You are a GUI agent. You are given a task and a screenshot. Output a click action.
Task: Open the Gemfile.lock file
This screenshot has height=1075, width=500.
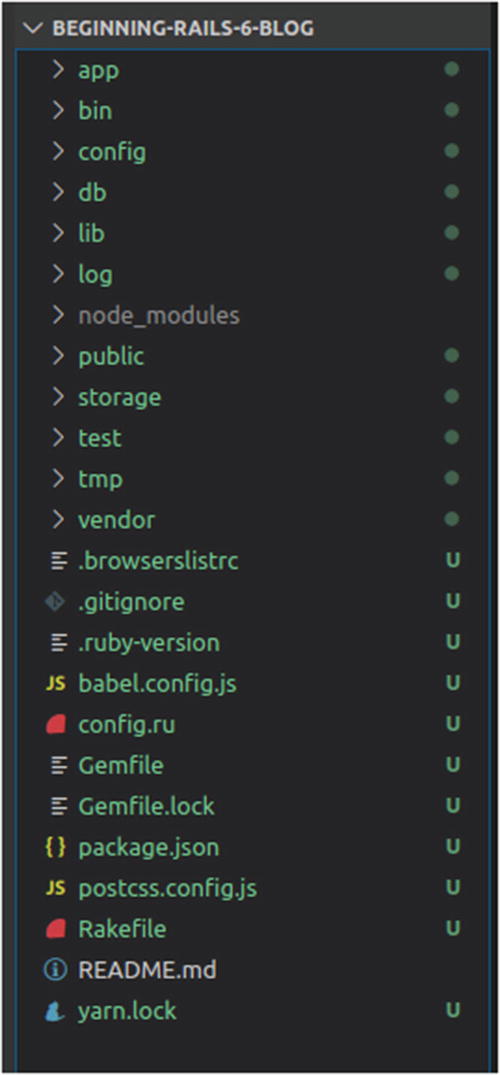[146, 806]
